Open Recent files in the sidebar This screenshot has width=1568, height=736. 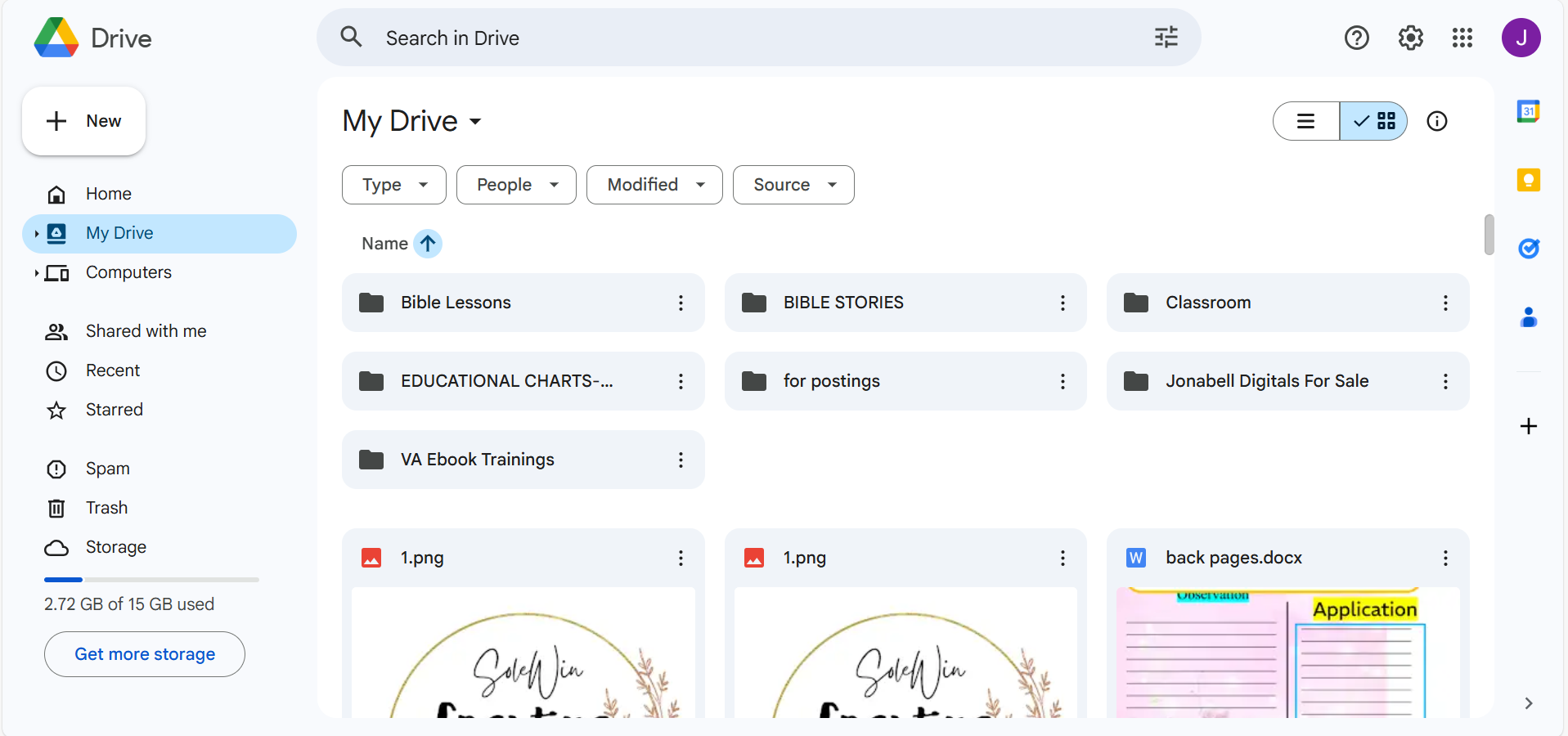[159, 370]
